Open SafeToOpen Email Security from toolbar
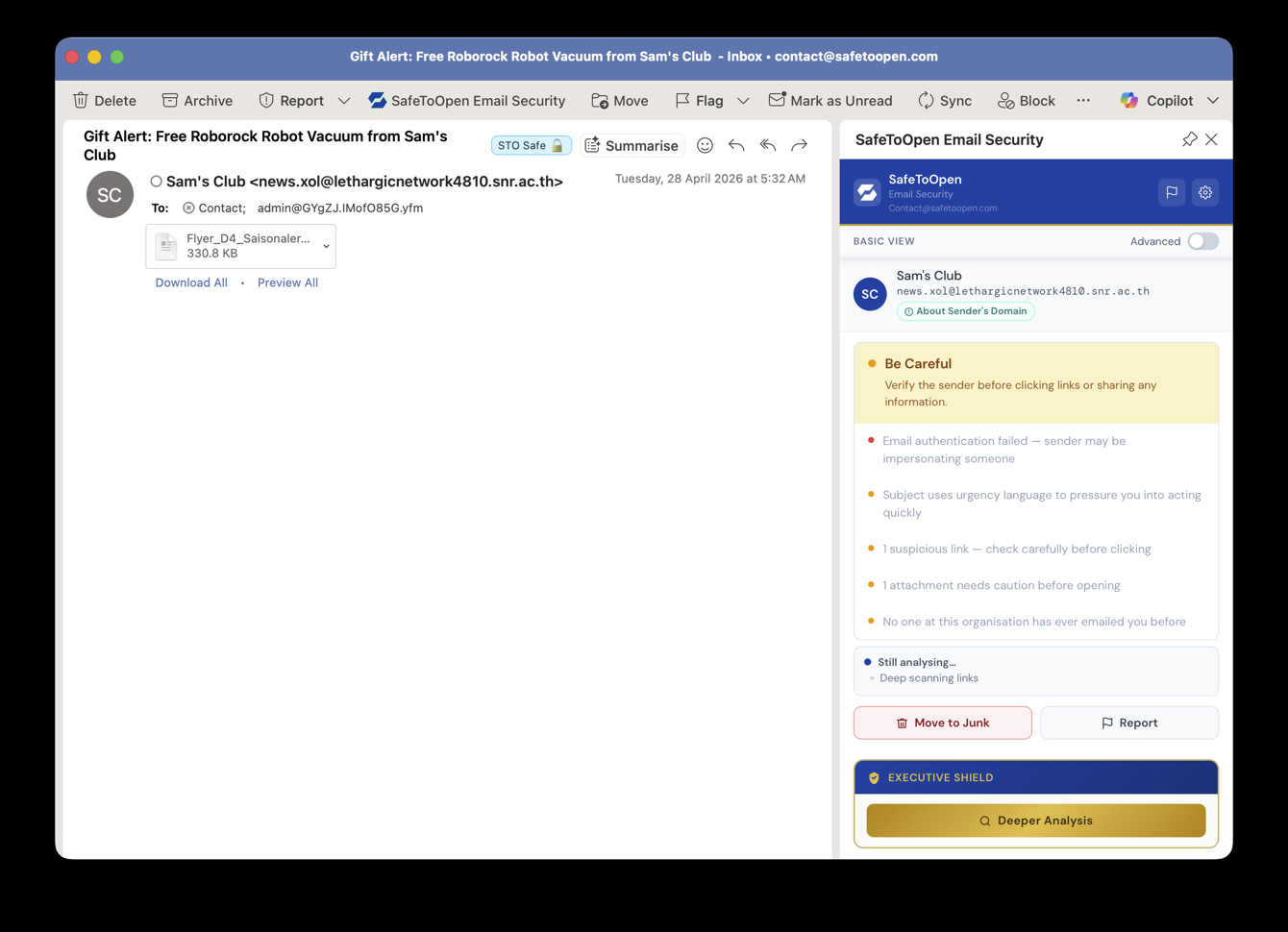Screen dimensions: 1288x932 tap(467, 100)
